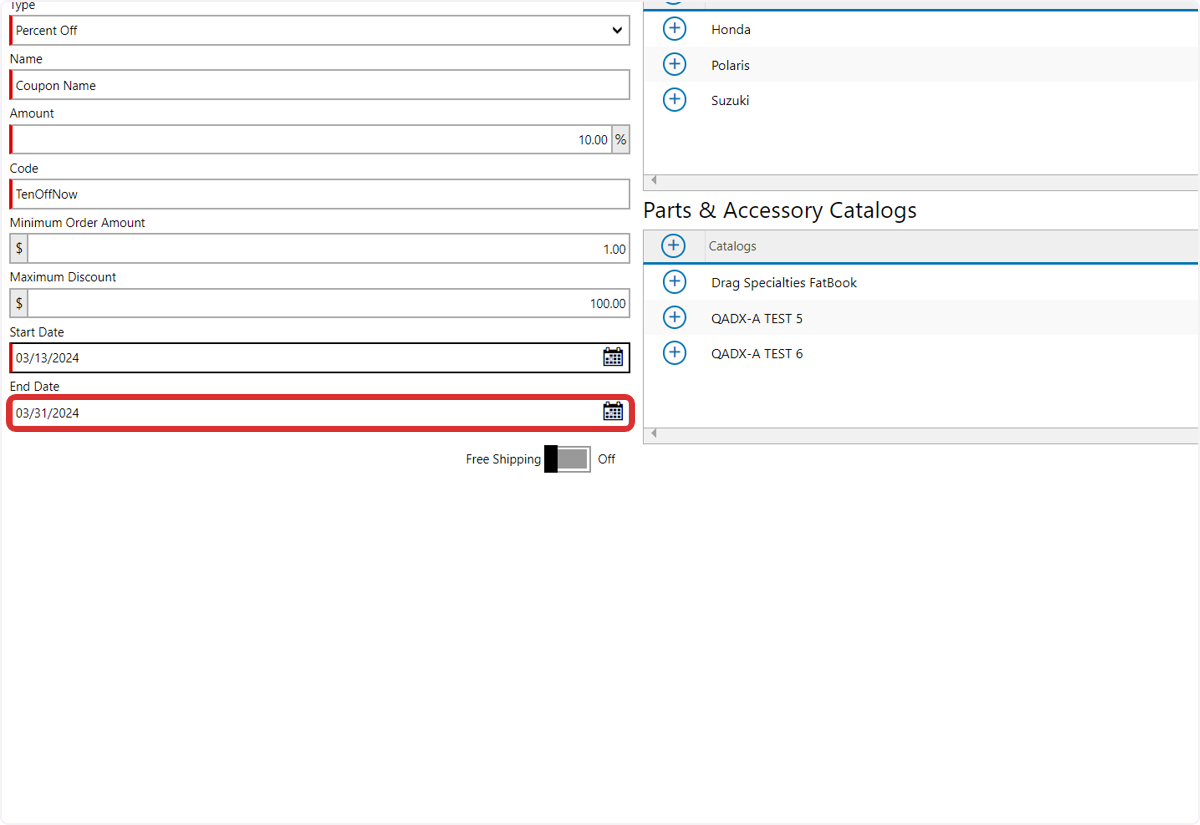Viewport: 1200px width, 825px height.
Task: Add Suzuki using its plus icon
Action: point(675,100)
